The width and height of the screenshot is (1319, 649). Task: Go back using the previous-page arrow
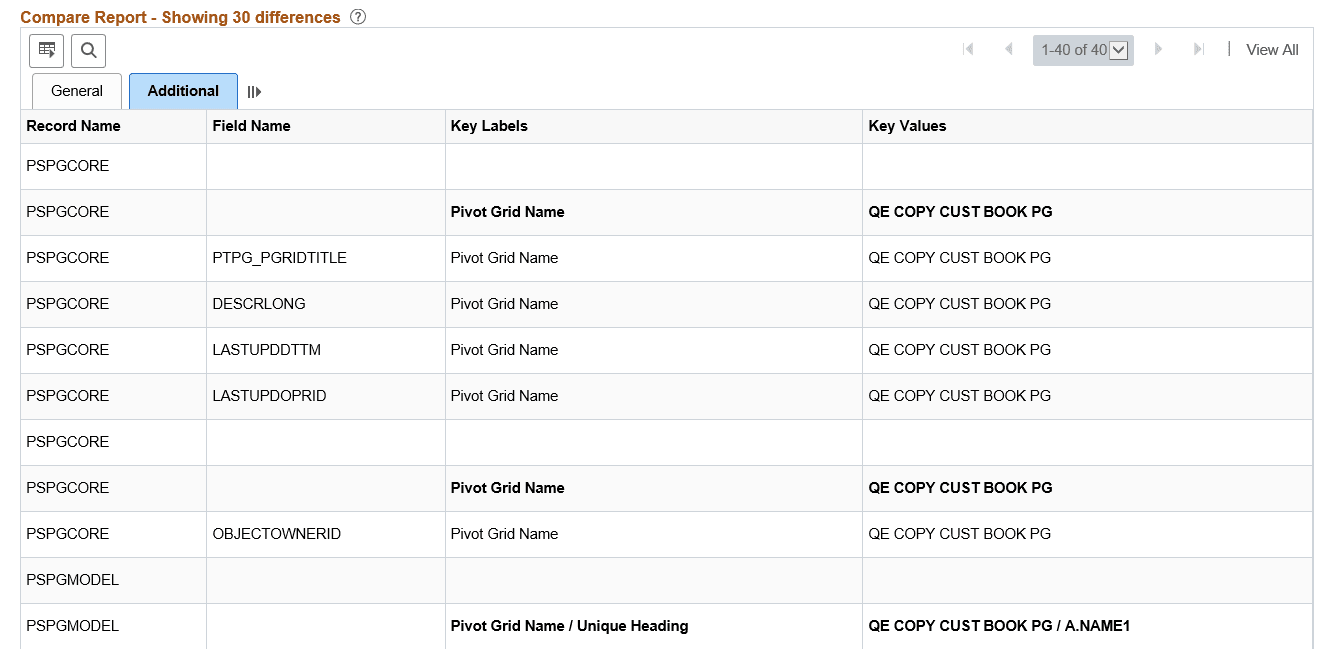pyautogui.click(x=1006, y=48)
